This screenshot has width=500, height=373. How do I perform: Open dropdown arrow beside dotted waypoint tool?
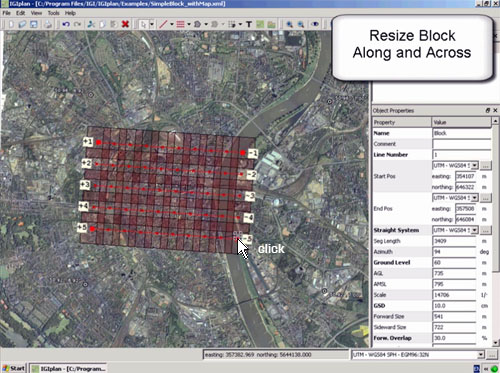pos(240,24)
